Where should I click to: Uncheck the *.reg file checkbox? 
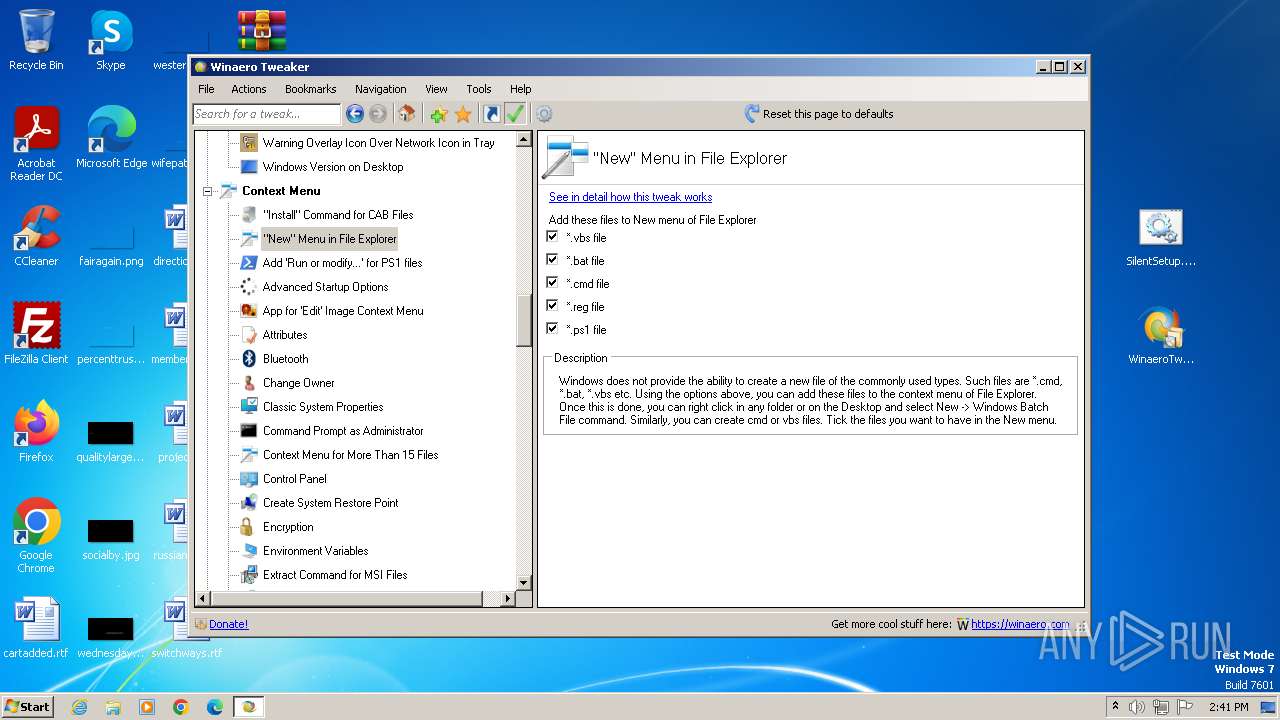pyautogui.click(x=552, y=306)
